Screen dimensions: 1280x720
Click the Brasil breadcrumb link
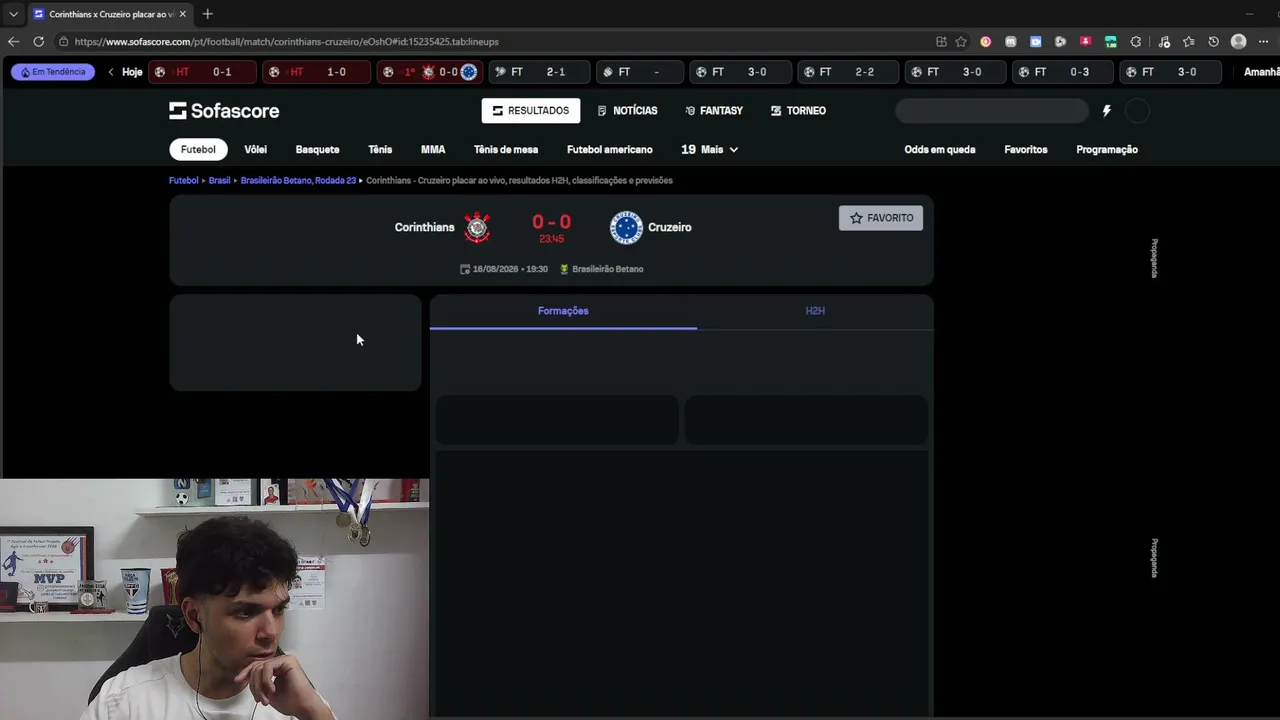click(x=219, y=181)
